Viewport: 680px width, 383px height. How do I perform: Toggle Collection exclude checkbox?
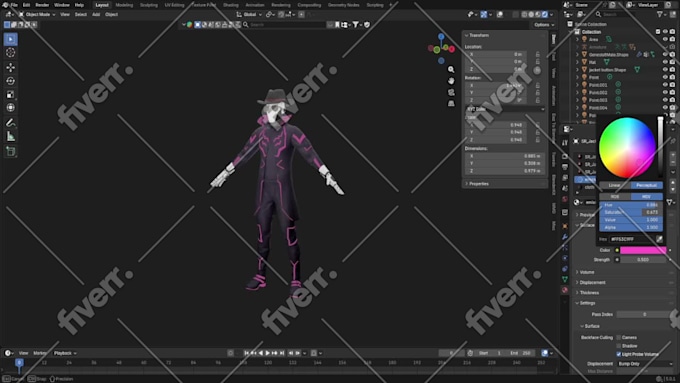click(658, 32)
